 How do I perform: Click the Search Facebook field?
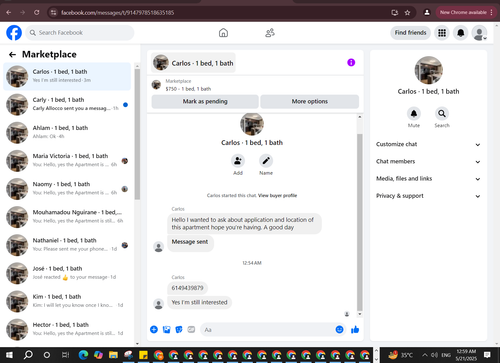pos(80,33)
